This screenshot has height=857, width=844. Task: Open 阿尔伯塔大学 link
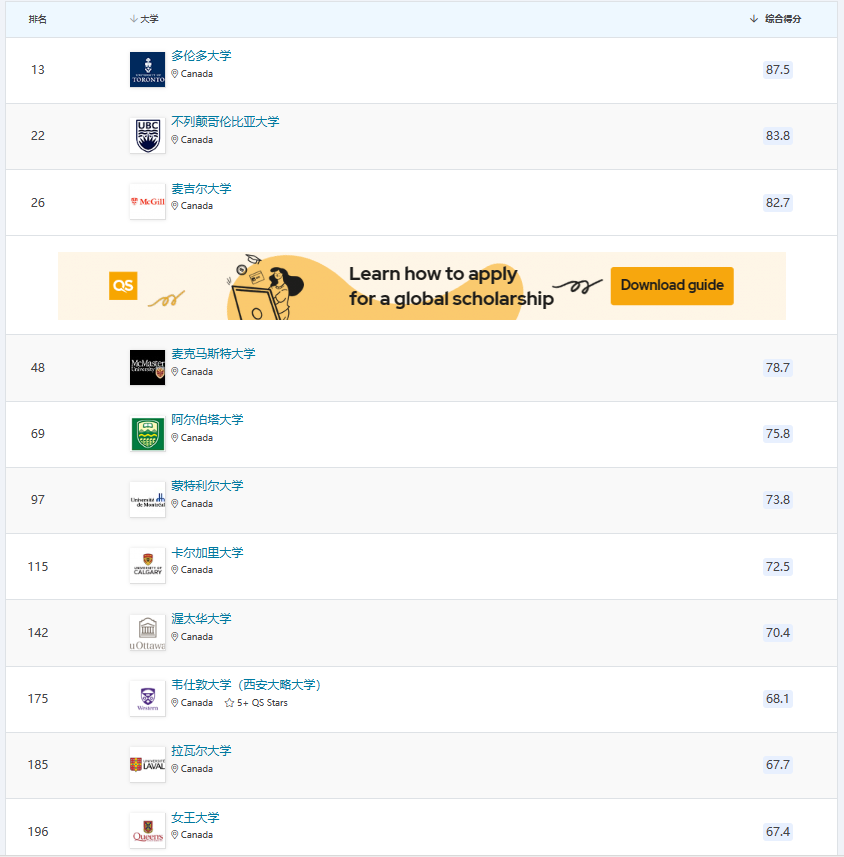(207, 420)
